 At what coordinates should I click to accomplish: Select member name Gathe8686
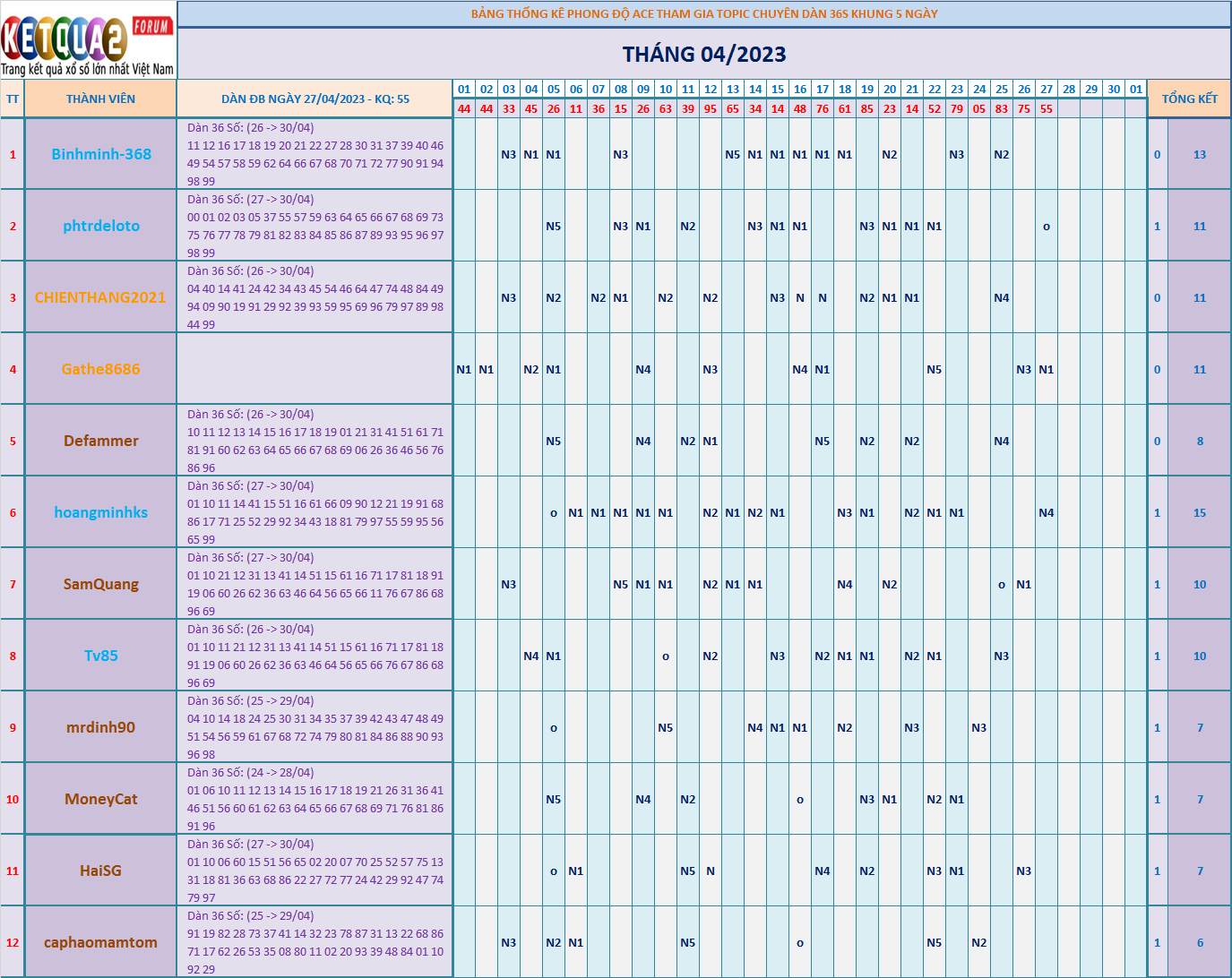click(x=100, y=369)
